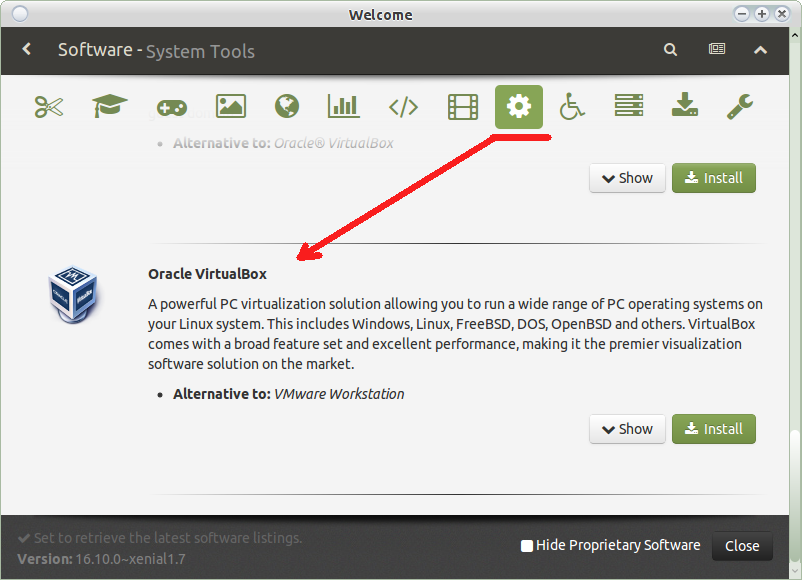The image size is (802, 580).
Task: Open the Education category (graduation cap)
Action: (x=109, y=106)
